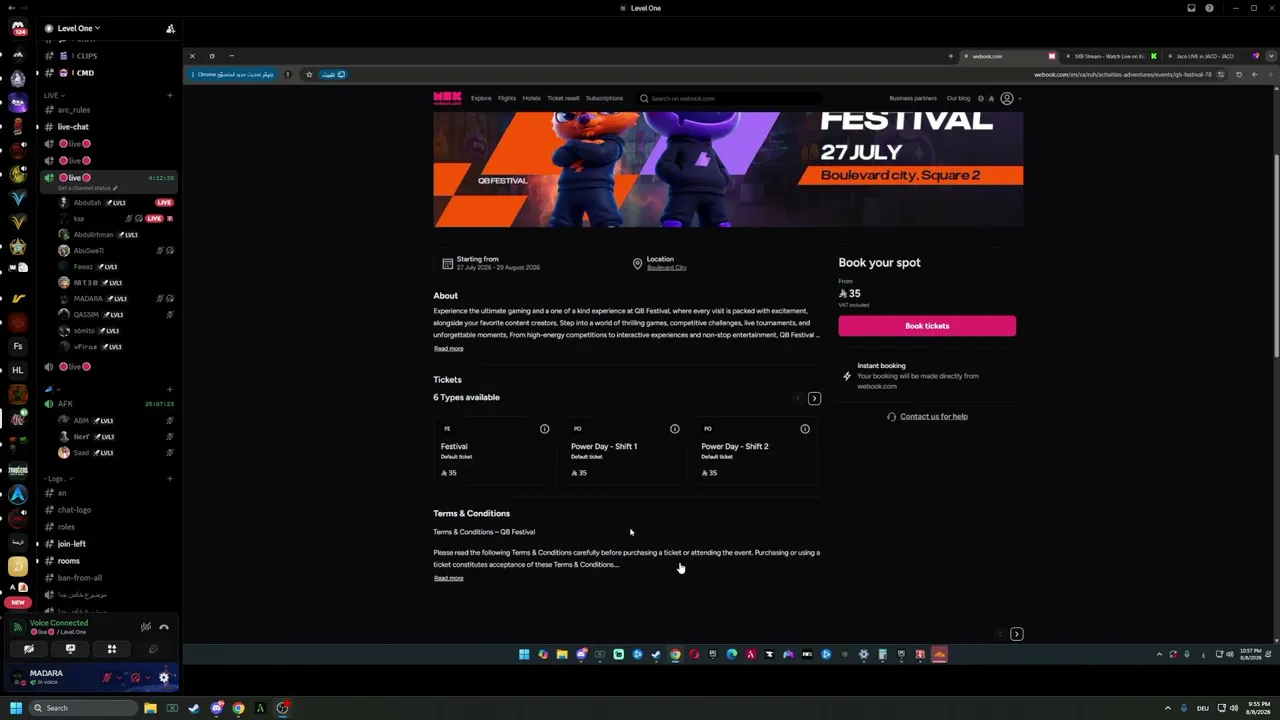Undeafen headphones in MADARA user panel

pyautogui.click(x=136, y=677)
